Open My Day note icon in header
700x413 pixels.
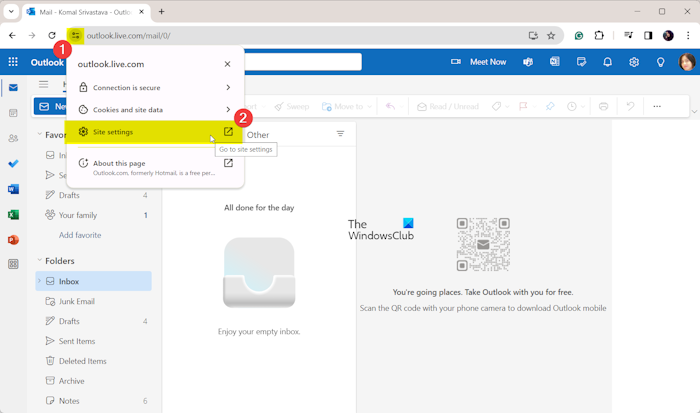(581, 62)
